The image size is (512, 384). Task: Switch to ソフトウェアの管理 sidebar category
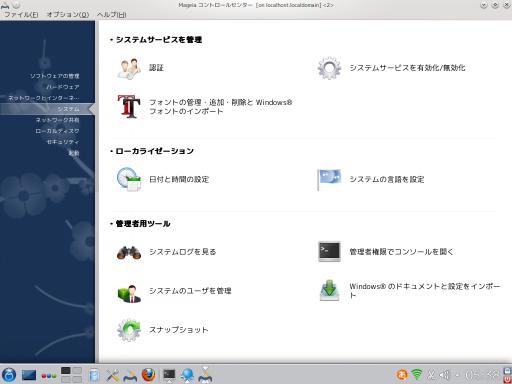[x=55, y=76]
